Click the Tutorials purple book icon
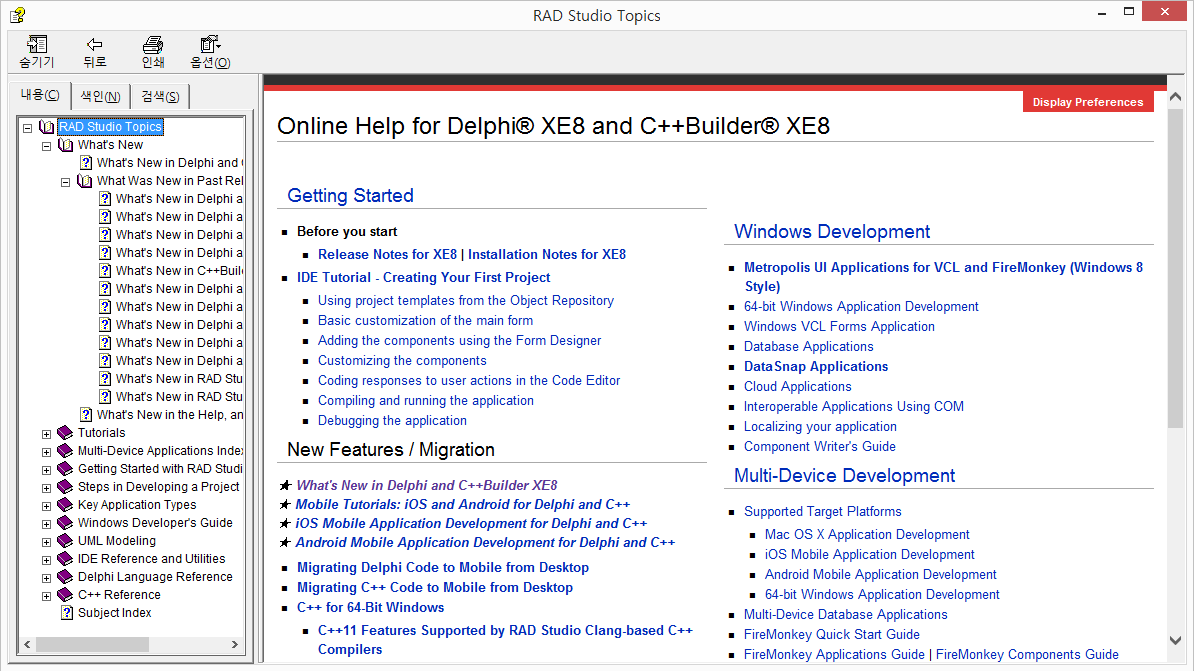 point(65,433)
